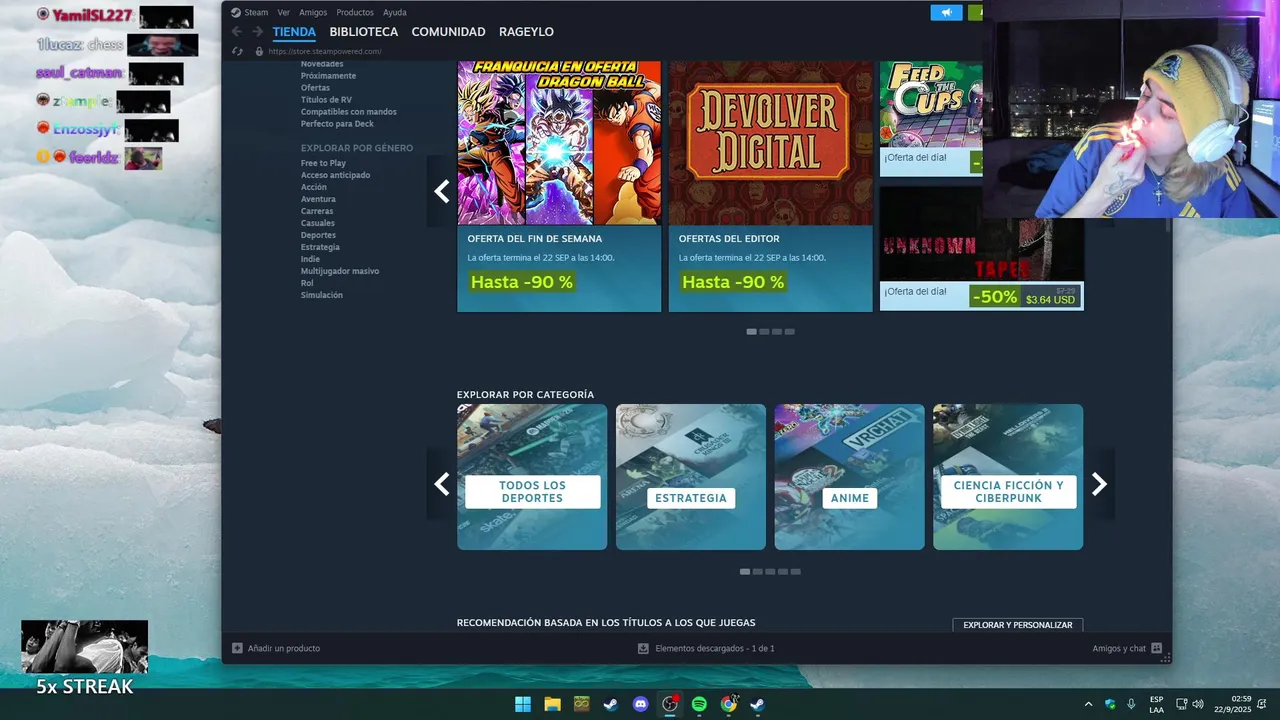Show next categories with the right arrow

click(x=1099, y=484)
